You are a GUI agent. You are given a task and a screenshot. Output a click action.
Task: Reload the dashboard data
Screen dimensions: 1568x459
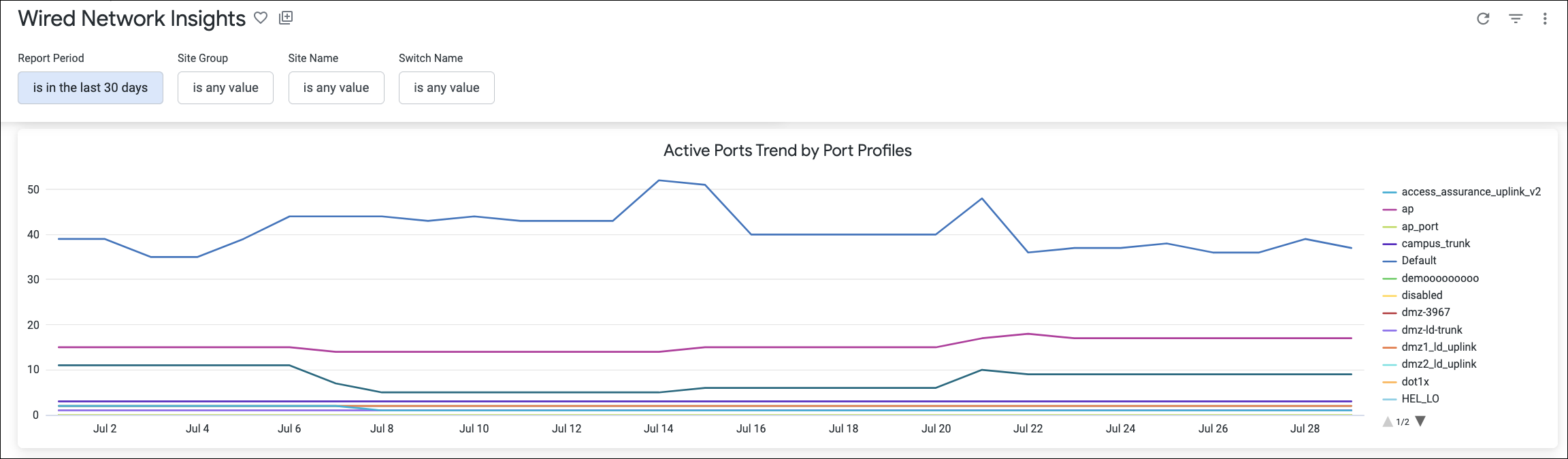(x=1484, y=19)
